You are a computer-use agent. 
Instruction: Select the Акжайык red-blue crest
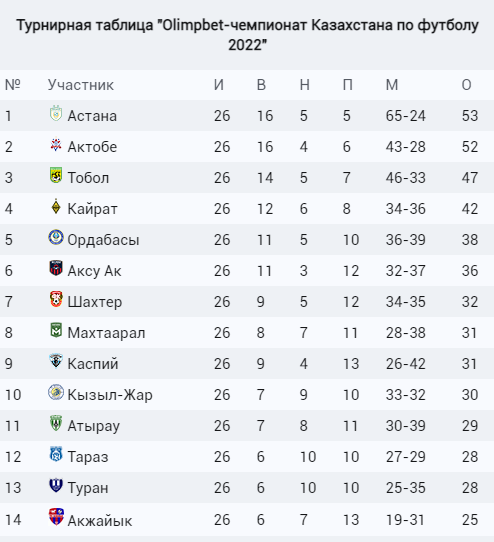click(x=56, y=517)
